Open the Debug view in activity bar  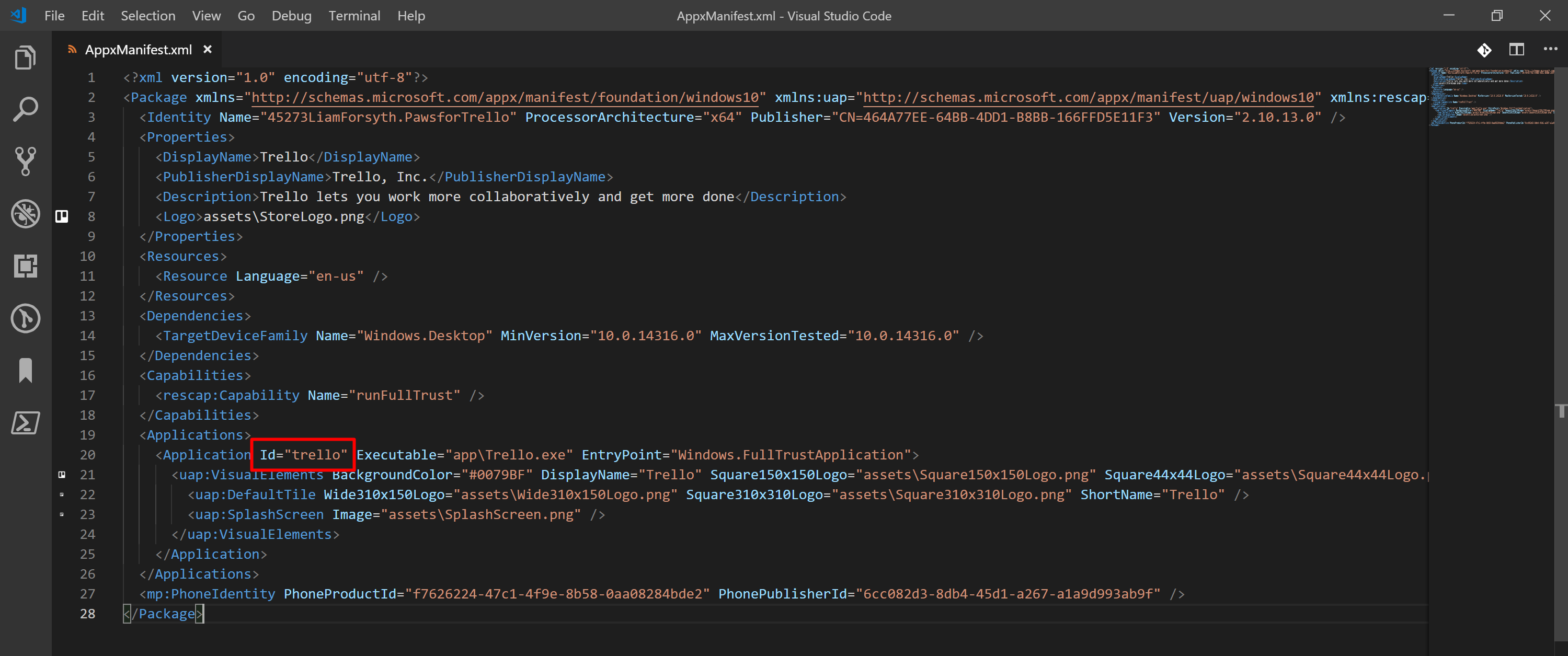click(x=26, y=214)
